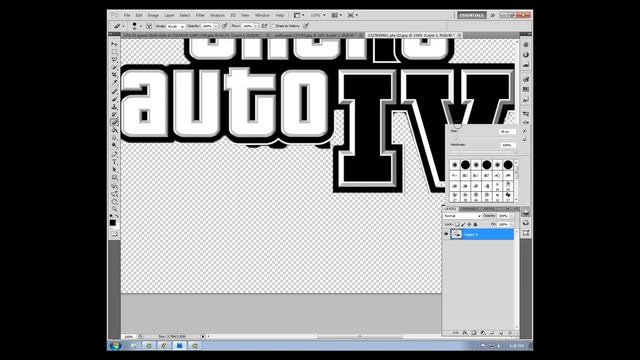640x360 pixels.
Task: Select the Pen tool
Action: (114, 155)
